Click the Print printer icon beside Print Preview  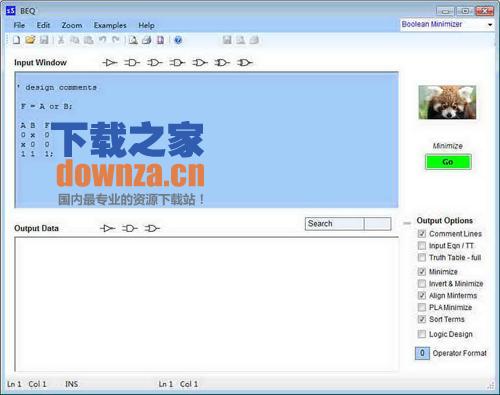147,40
